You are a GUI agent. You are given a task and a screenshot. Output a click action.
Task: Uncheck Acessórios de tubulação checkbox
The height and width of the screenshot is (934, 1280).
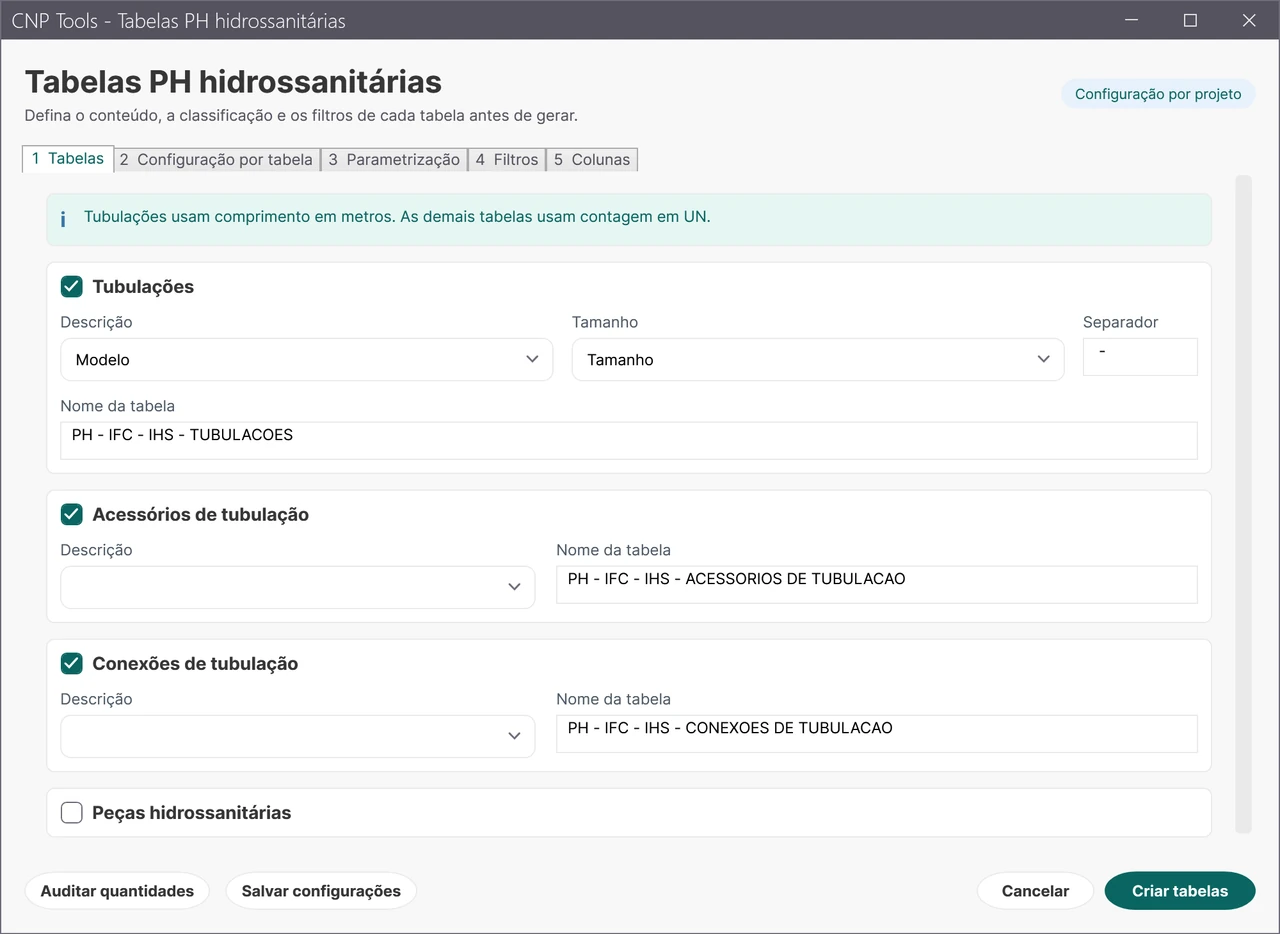[72, 515]
